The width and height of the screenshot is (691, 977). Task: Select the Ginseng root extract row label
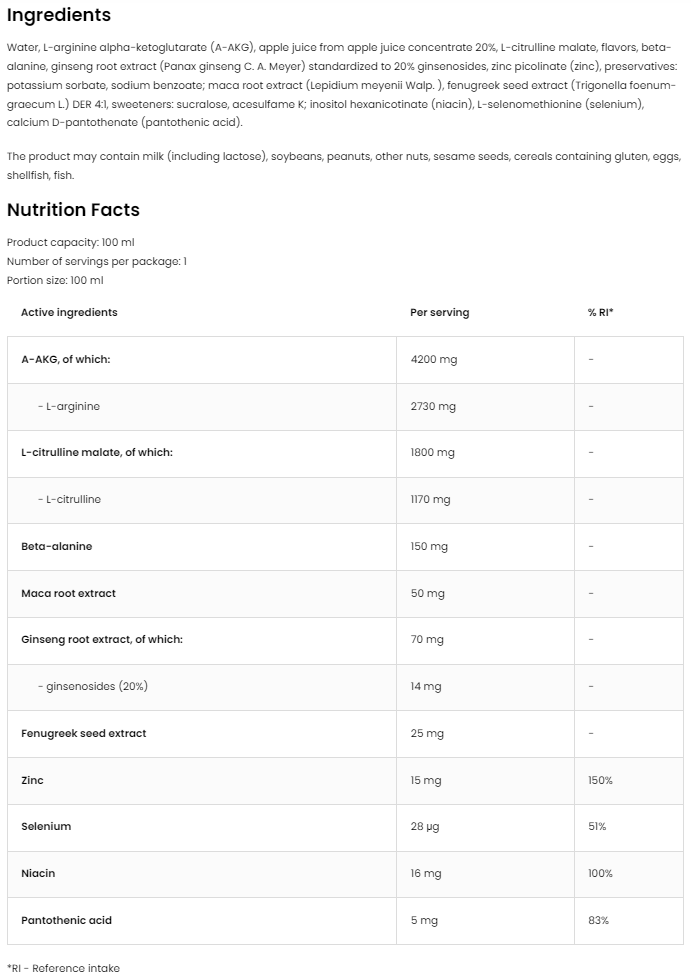pos(101,639)
